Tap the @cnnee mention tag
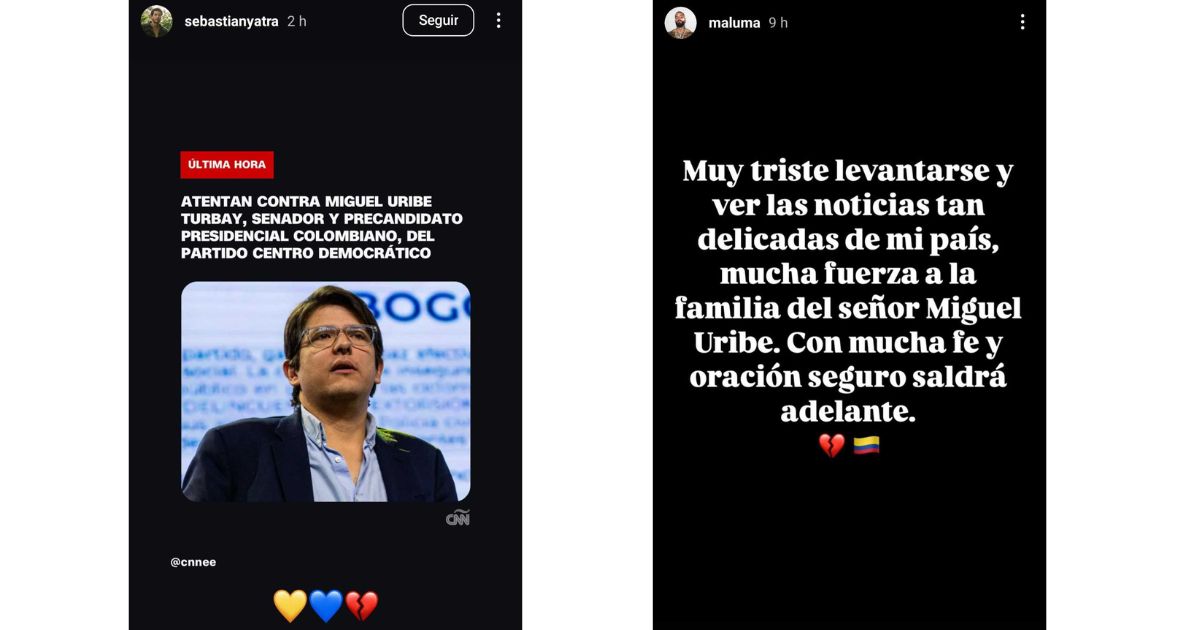Image resolution: width=1200 pixels, height=630 pixels. pos(193,562)
